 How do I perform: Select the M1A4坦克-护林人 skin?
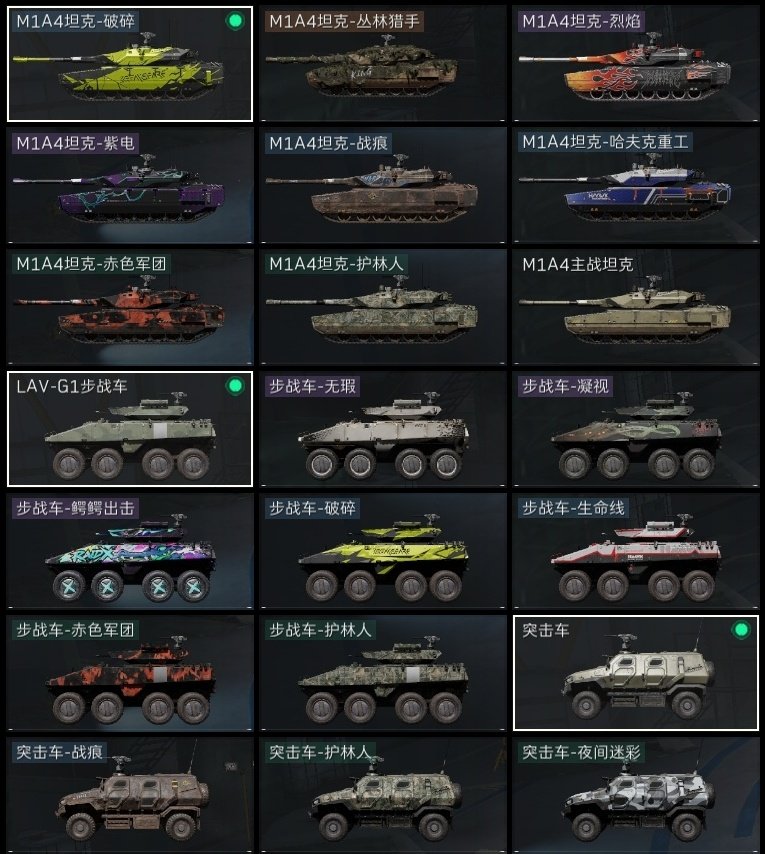coord(383,307)
